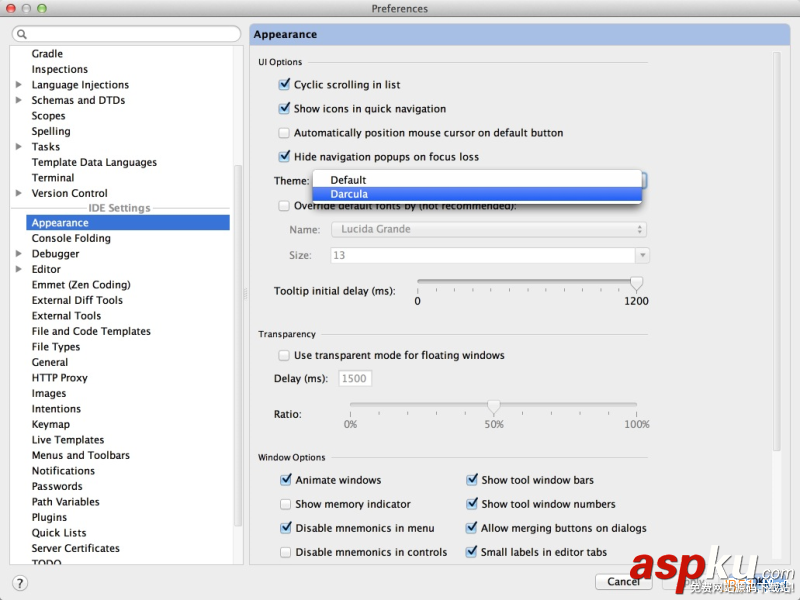Select Path Variables item

click(x=65, y=502)
